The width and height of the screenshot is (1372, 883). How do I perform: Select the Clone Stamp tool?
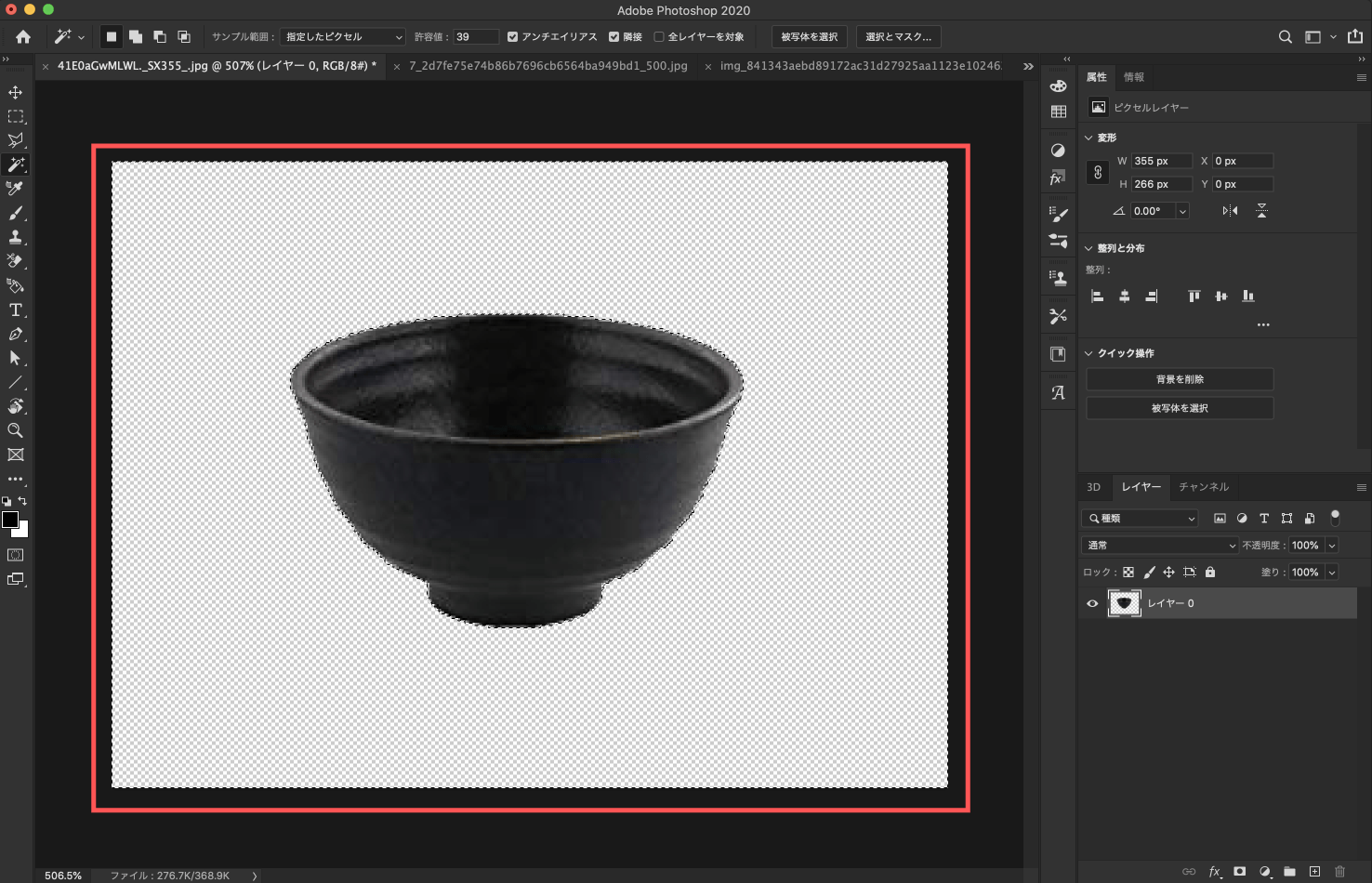pyautogui.click(x=16, y=237)
